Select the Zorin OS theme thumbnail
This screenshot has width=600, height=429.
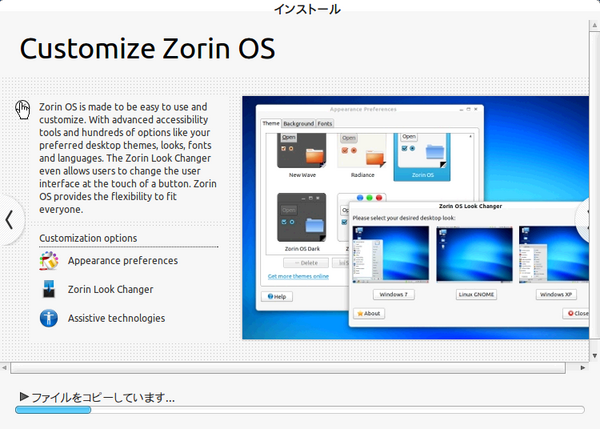tap(422, 157)
